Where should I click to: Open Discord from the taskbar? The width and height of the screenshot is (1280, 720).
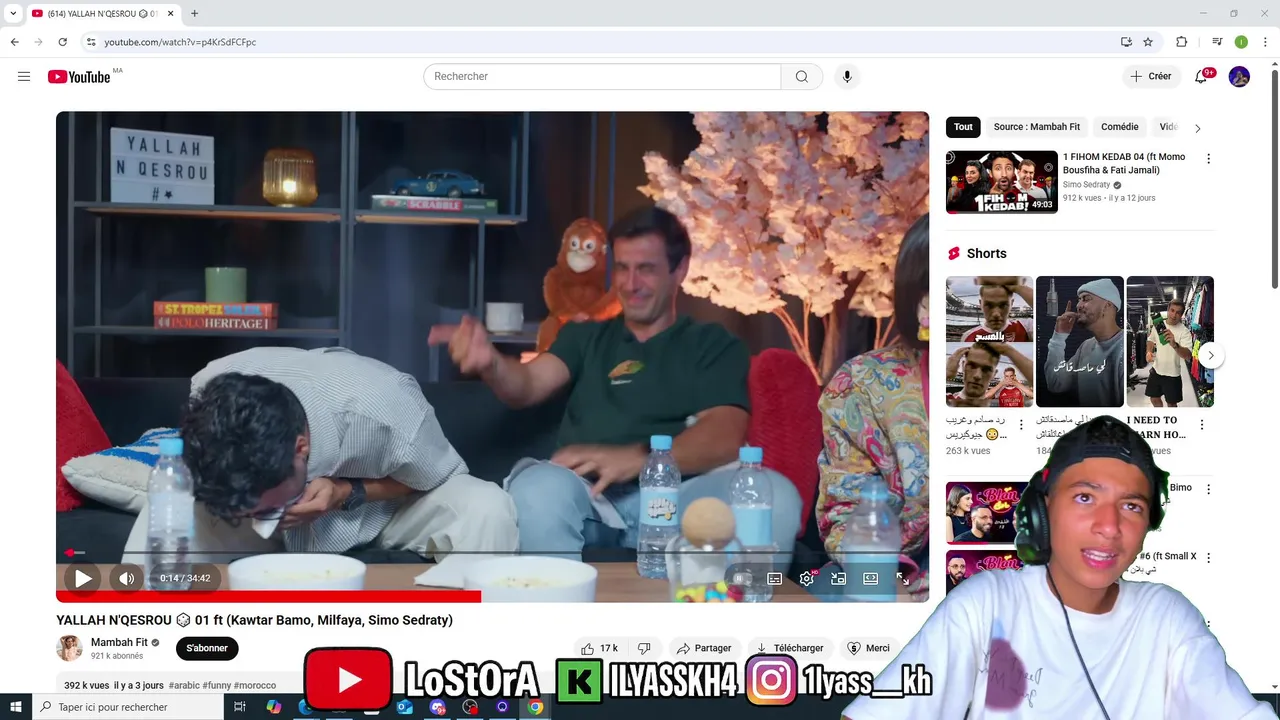tap(437, 707)
